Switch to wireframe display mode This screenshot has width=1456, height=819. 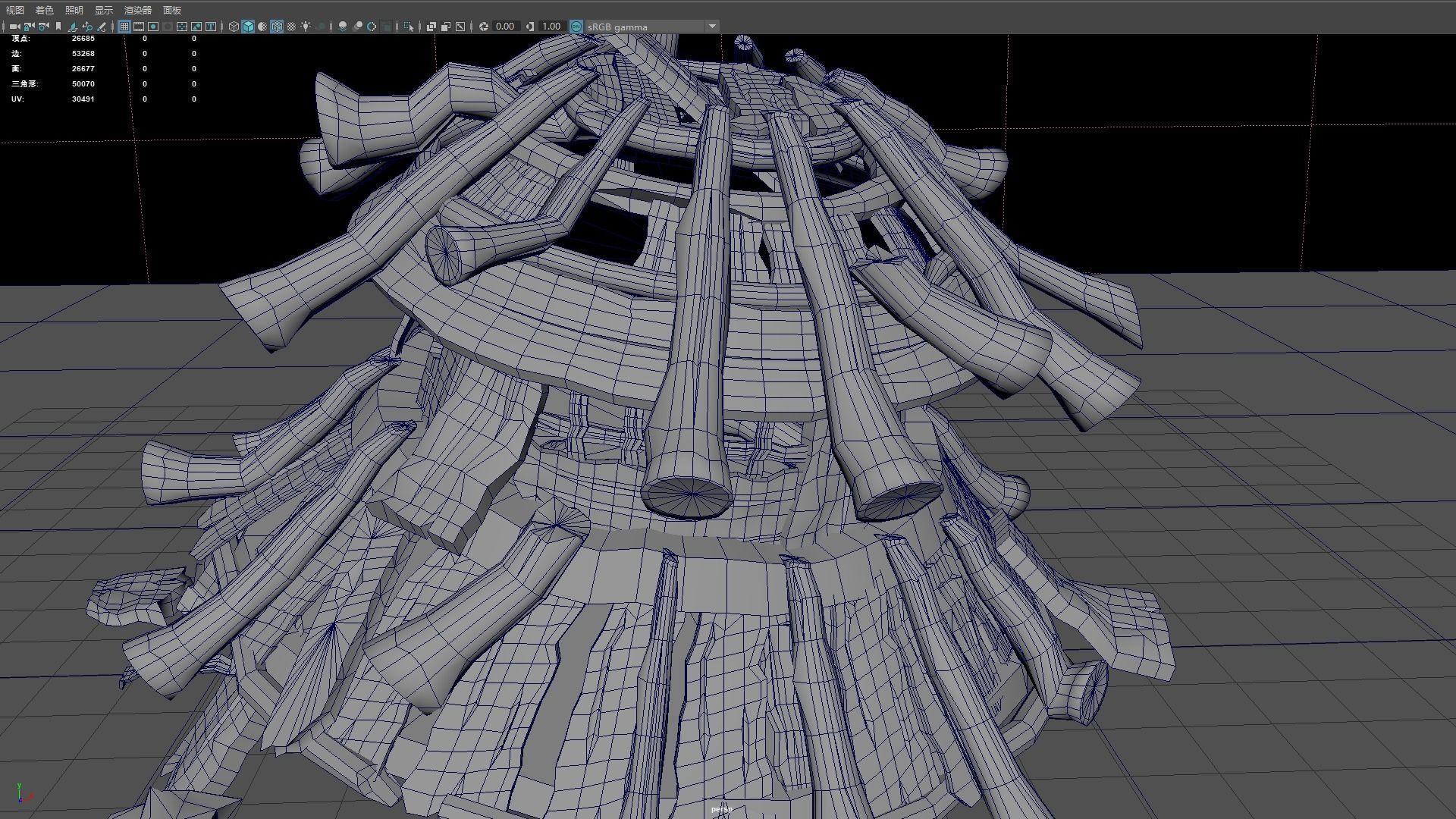(234, 27)
